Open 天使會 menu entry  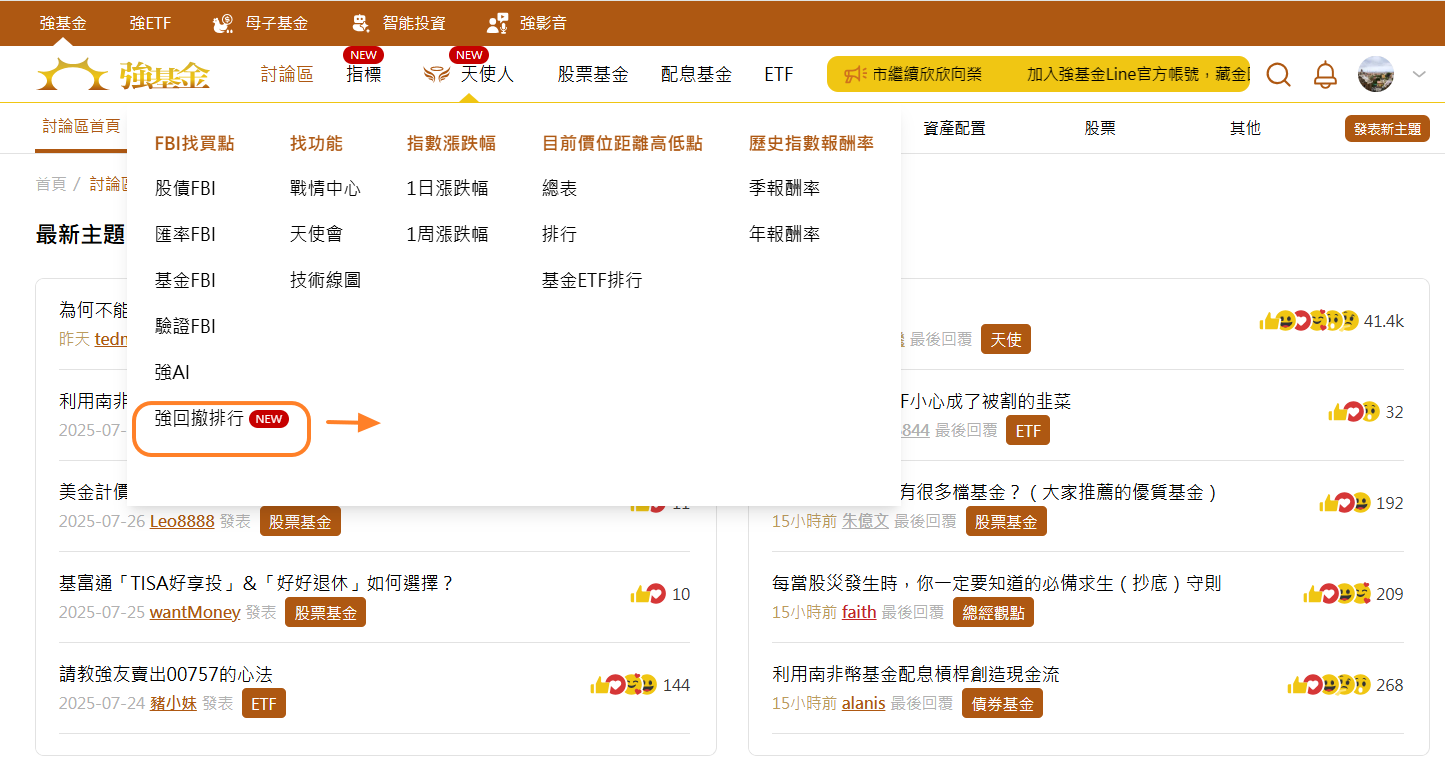[x=316, y=234]
